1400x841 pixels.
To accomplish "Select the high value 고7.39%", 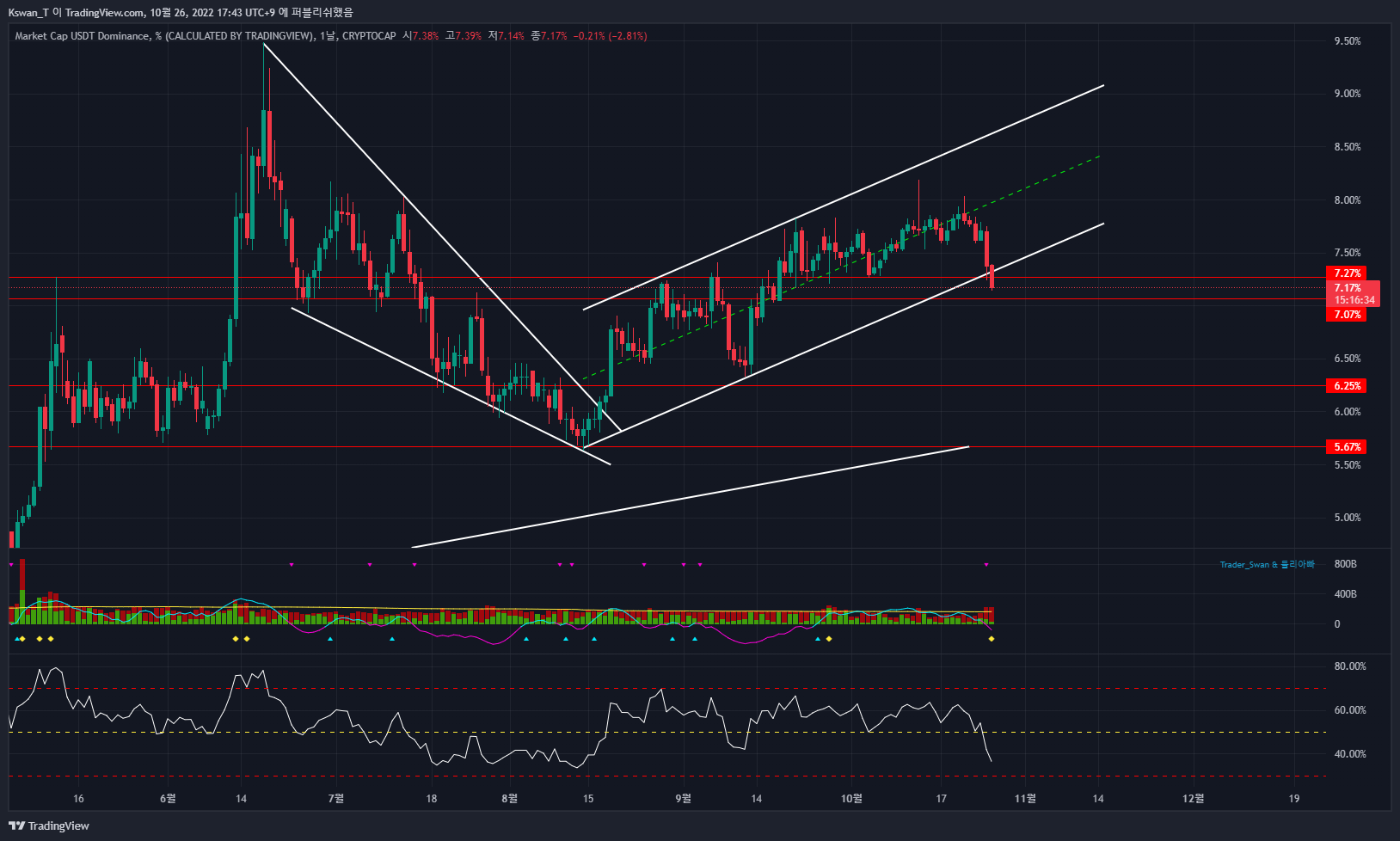I will click(x=464, y=36).
